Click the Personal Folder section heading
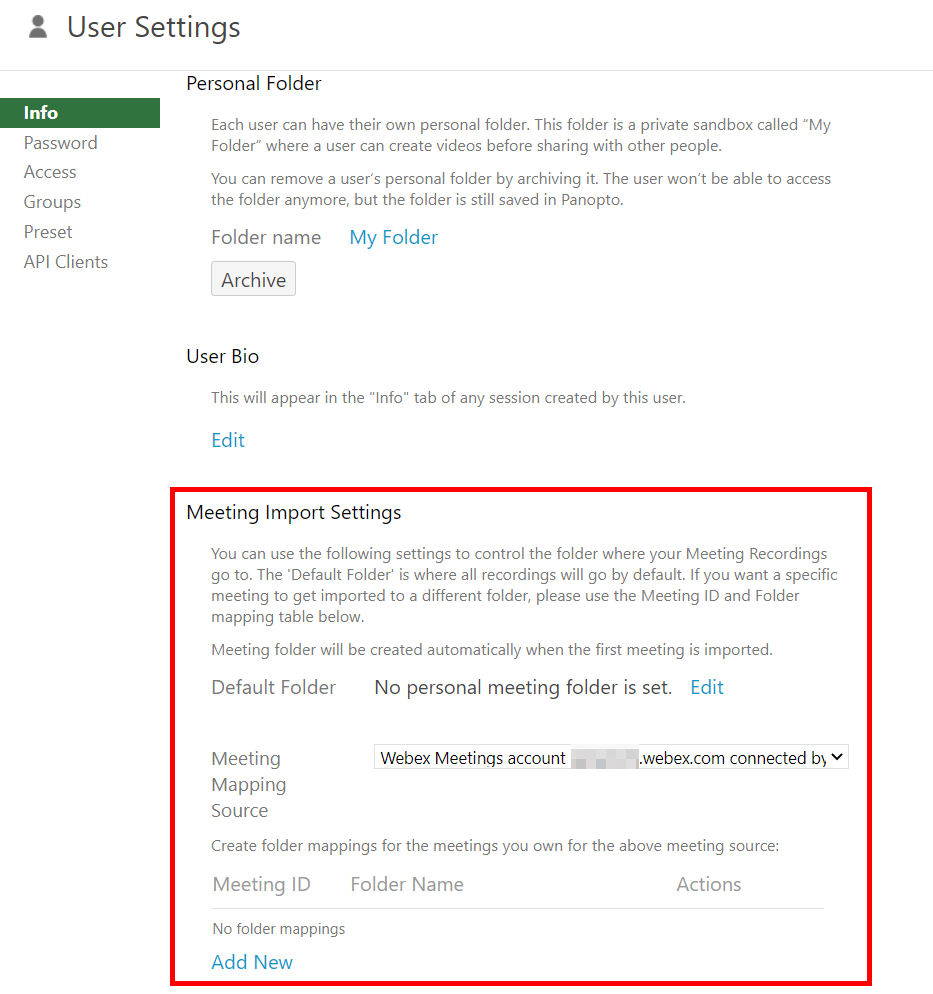This screenshot has width=933, height=994. click(x=253, y=83)
